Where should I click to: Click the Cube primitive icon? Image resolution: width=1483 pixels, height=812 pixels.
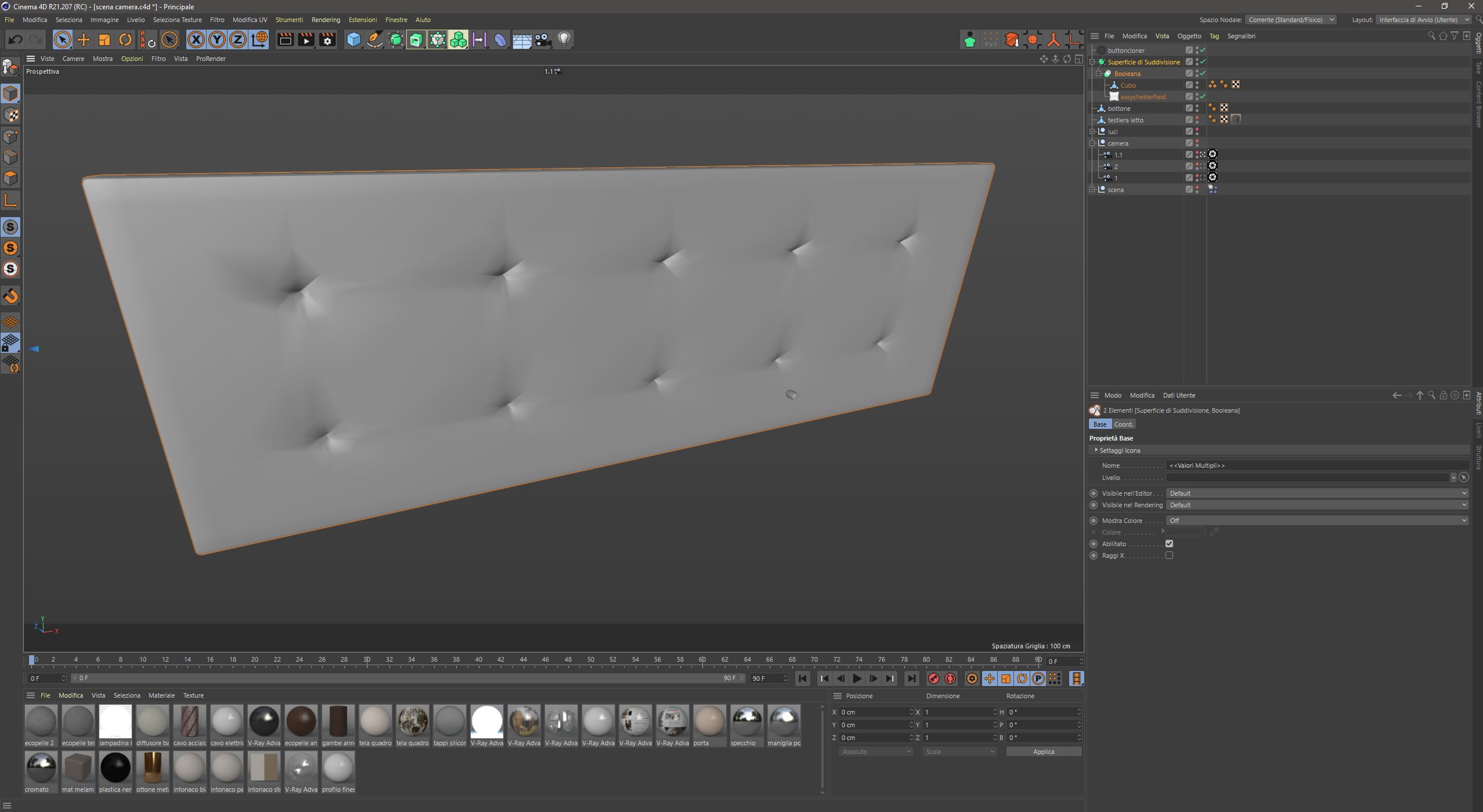click(x=353, y=39)
